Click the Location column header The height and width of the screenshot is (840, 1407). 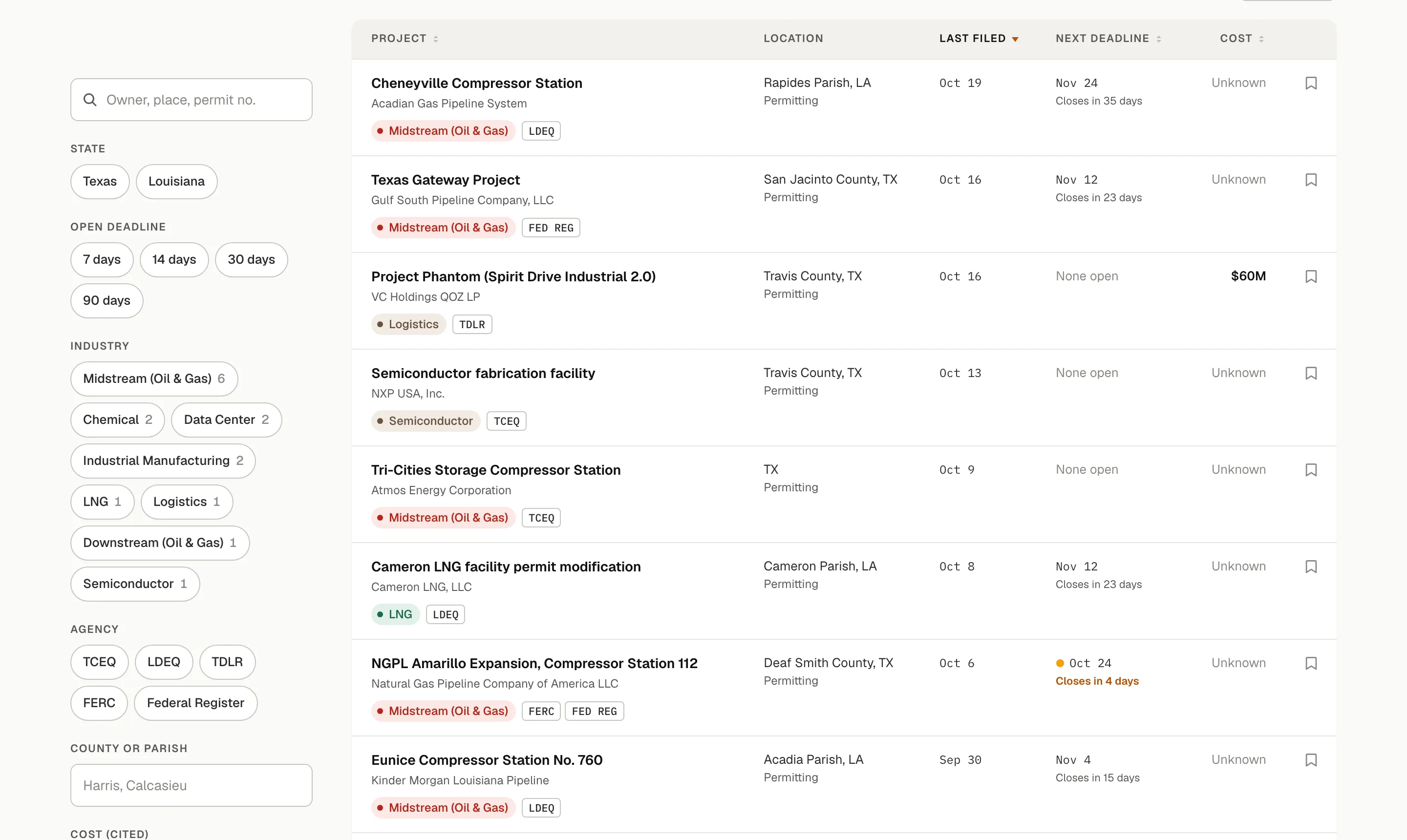[793, 39]
